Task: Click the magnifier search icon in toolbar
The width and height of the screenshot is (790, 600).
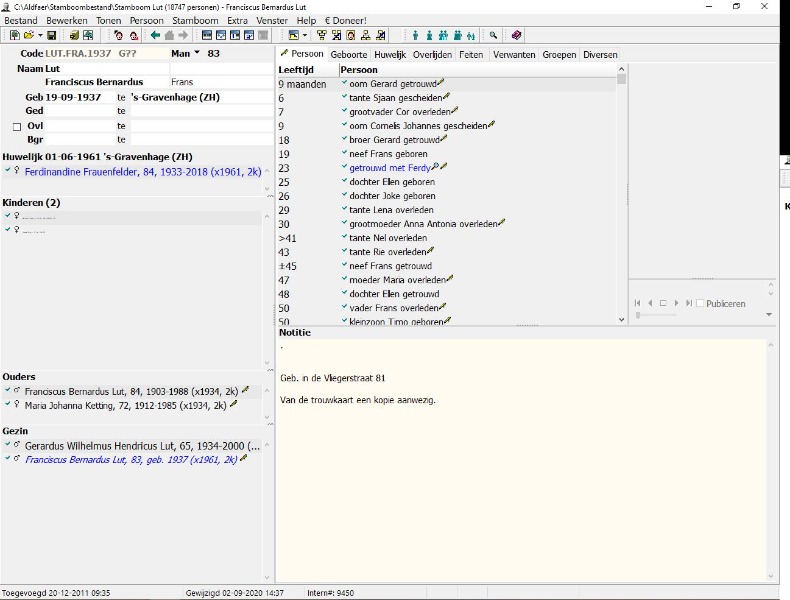Action: click(493, 35)
